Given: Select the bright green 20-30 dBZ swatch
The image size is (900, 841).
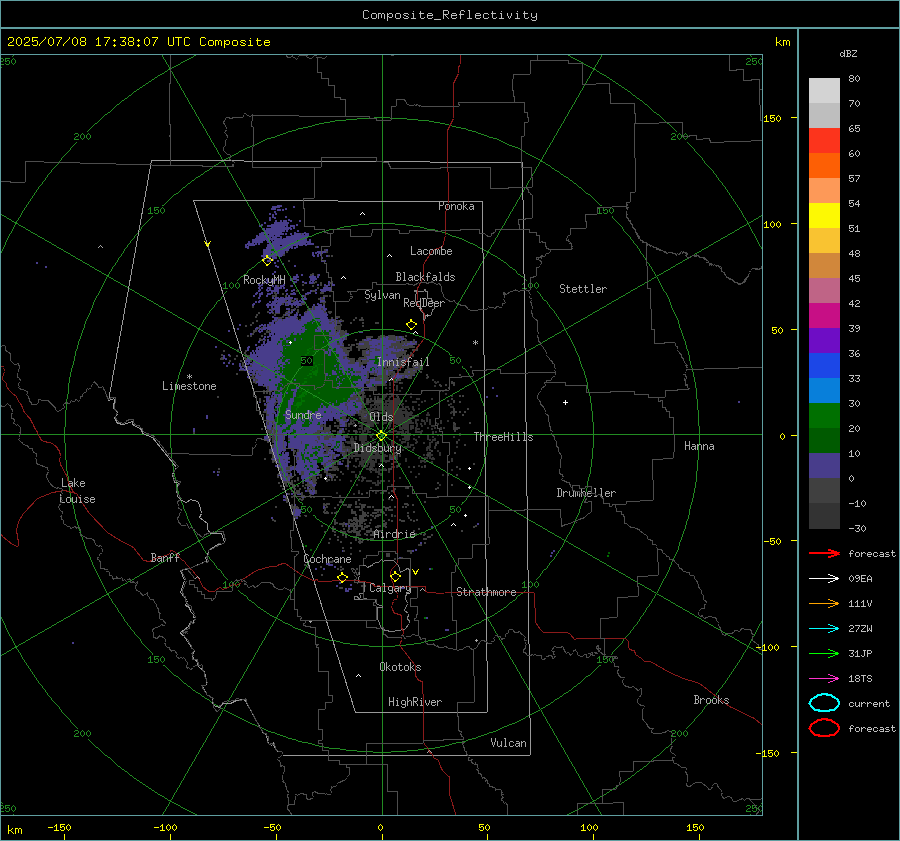Looking at the screenshot, I should 824,415.
